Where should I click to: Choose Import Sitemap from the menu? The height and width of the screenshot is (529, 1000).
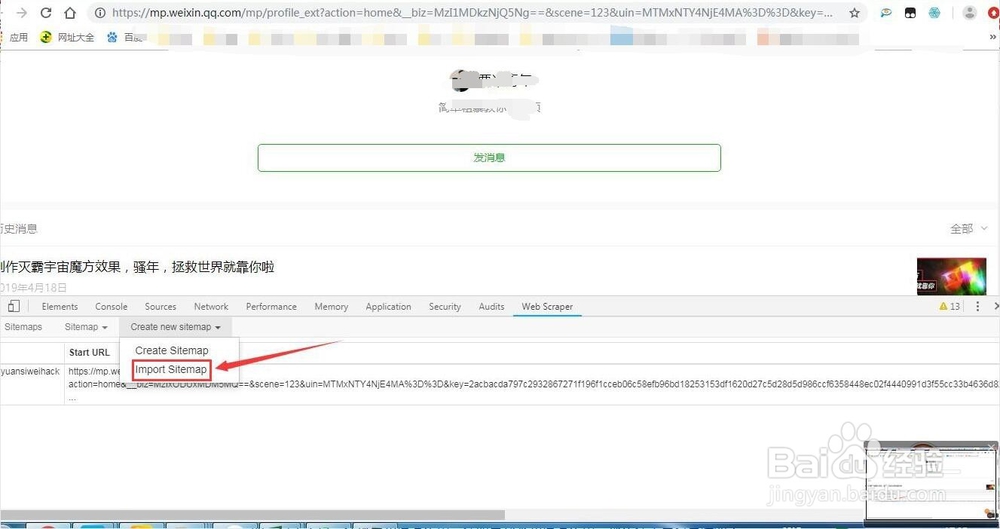[171, 369]
